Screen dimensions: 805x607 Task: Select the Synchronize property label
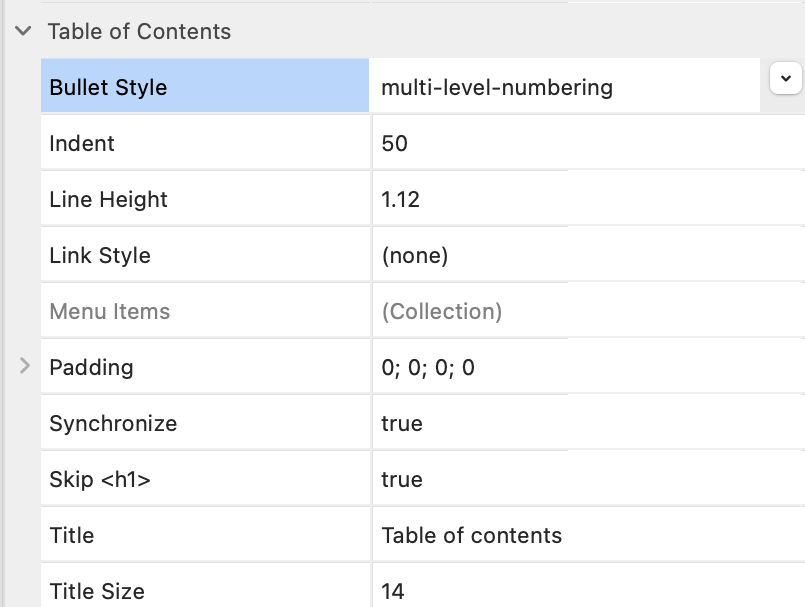(113, 423)
